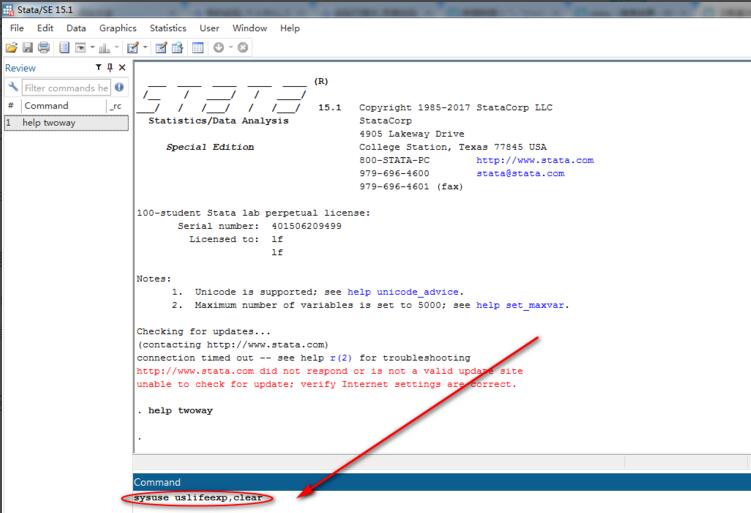
Task: Click the Review panel title
Action: pyautogui.click(x=21, y=68)
